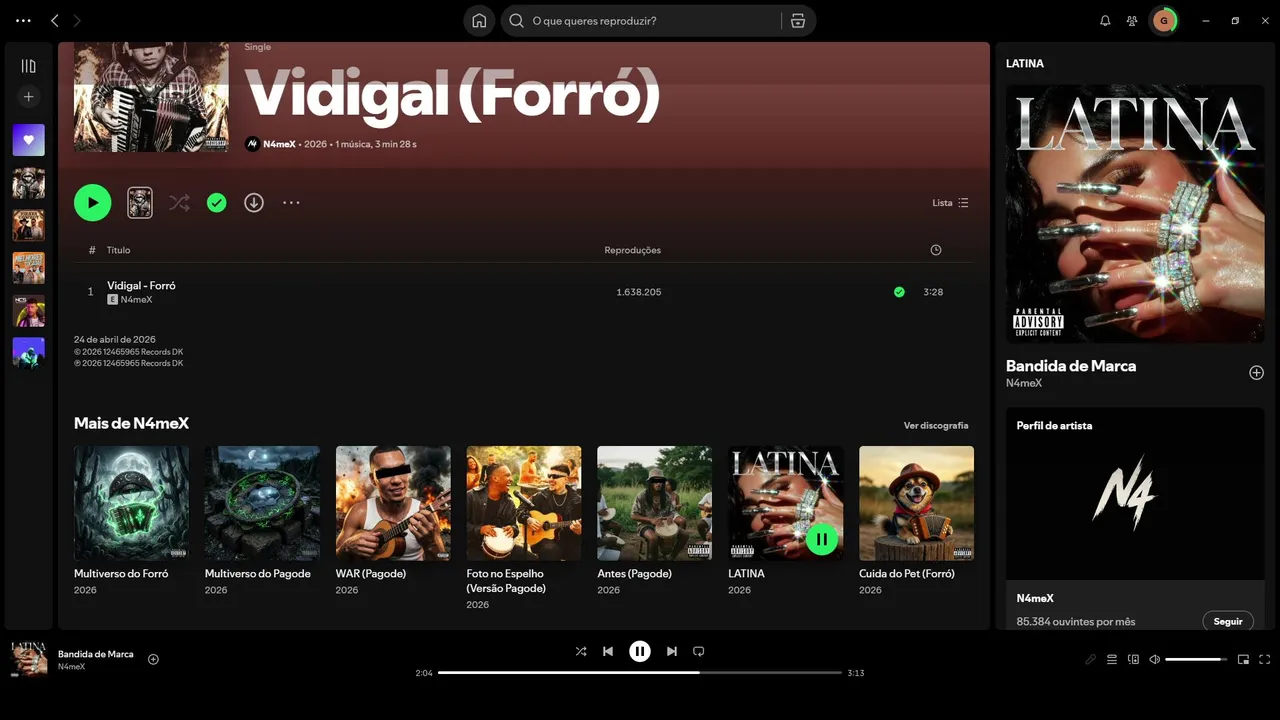Open the lyrics microphone icon
The height and width of the screenshot is (720, 1280).
point(1091,660)
